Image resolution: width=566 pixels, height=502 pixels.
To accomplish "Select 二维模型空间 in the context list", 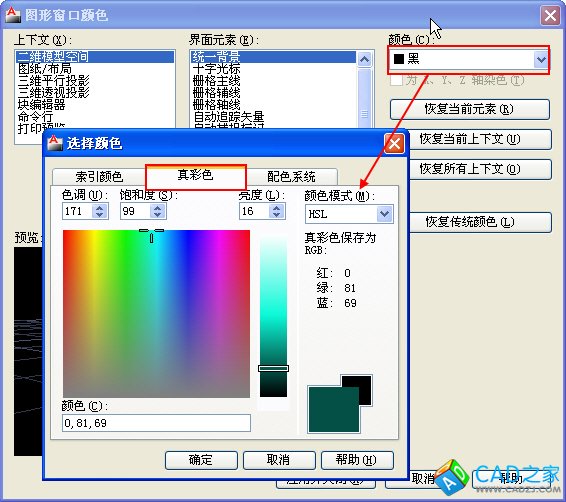I will tap(95, 57).
